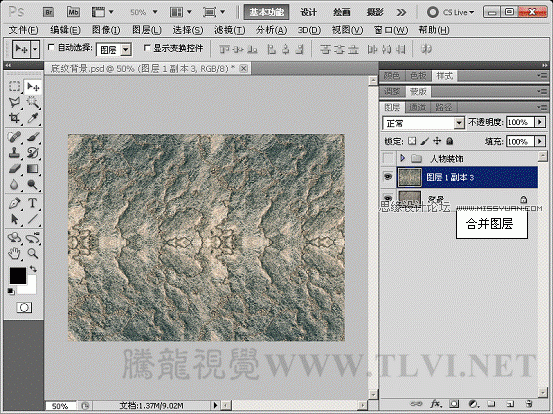Viewport: 553px width, 414px height.
Task: Toggle visibility of the background layer
Action: [388, 197]
